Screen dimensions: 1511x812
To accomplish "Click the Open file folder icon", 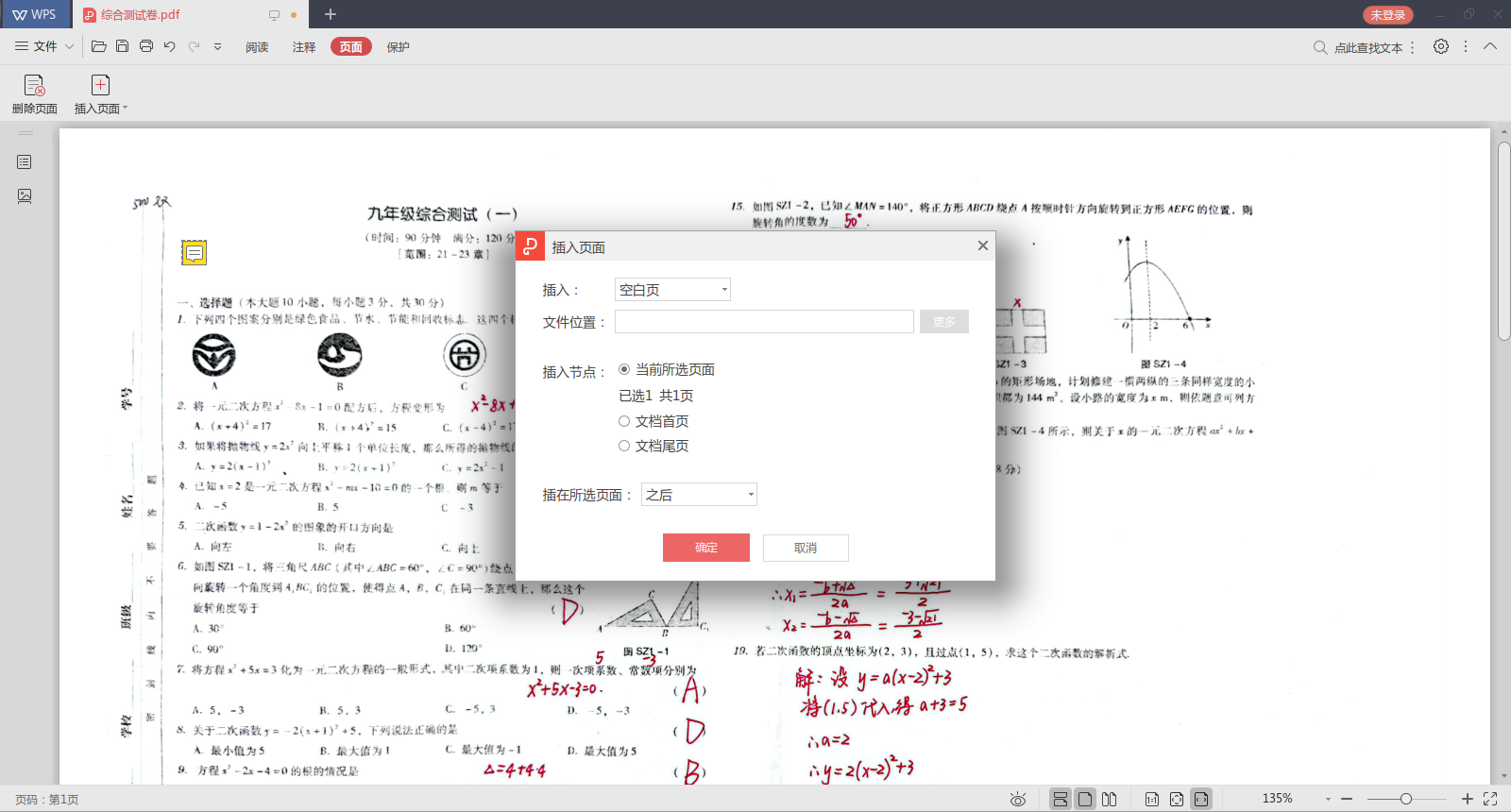I will pyautogui.click(x=98, y=46).
